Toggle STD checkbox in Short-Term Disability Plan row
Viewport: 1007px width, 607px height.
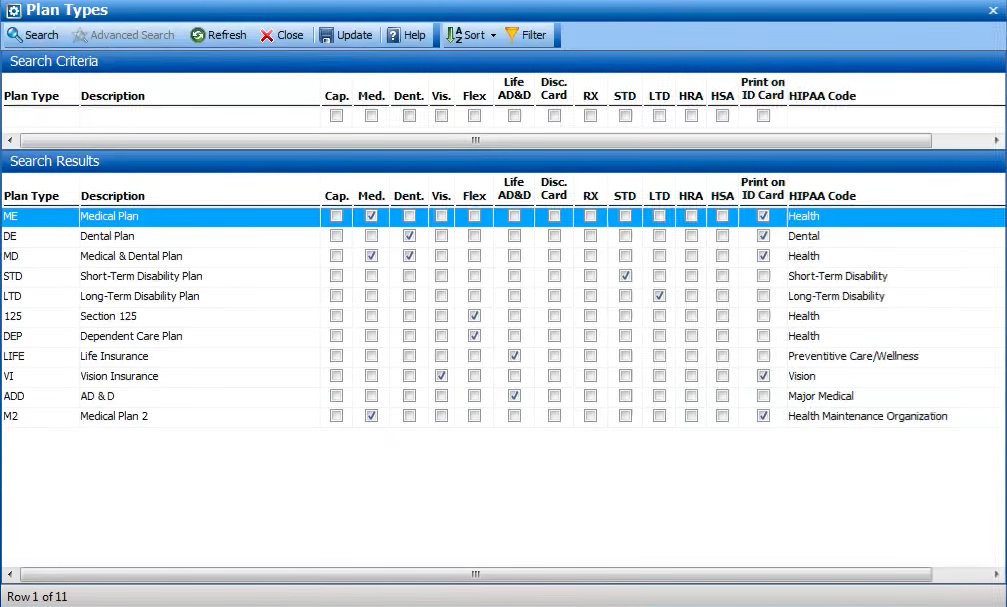pyautogui.click(x=625, y=276)
